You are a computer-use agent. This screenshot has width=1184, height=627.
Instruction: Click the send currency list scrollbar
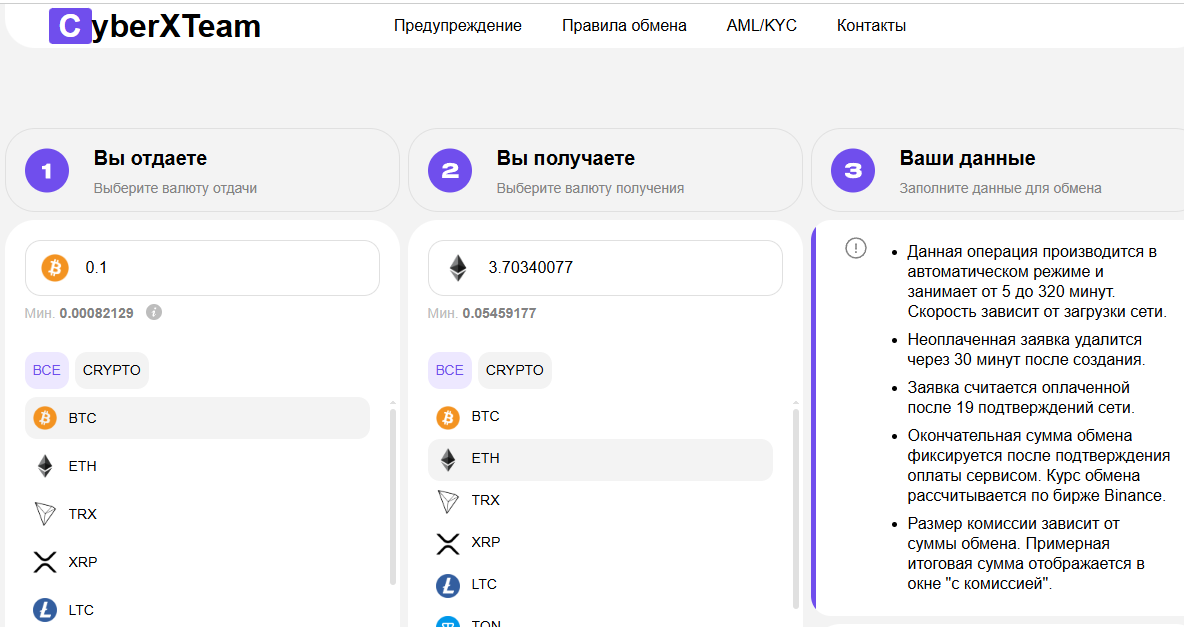pyautogui.click(x=393, y=497)
